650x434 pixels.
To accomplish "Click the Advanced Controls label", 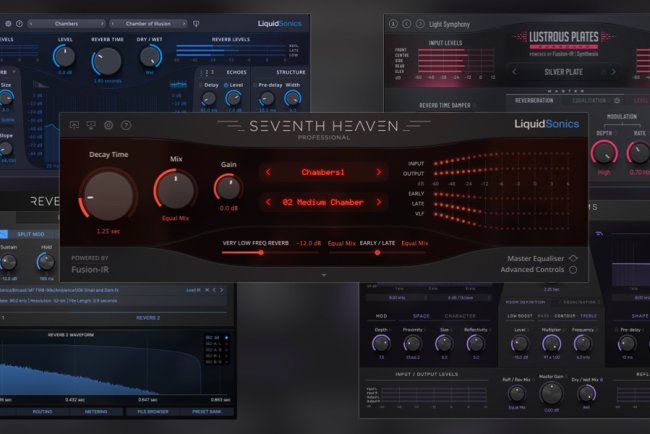I will point(532,269).
